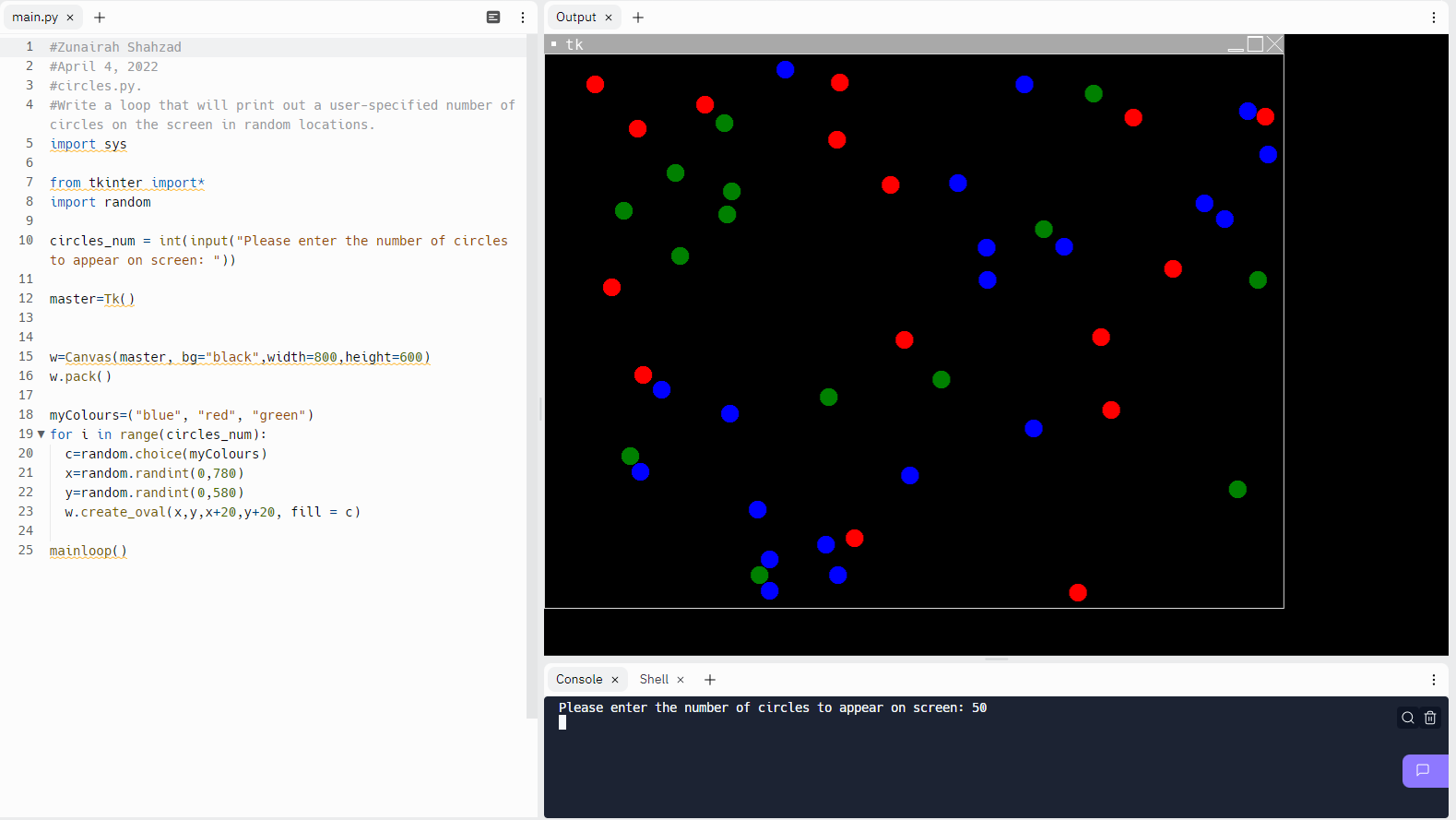Screen dimensions: 1456x820
Task: Place cursor on 'import sys' line
Action: 89,144
